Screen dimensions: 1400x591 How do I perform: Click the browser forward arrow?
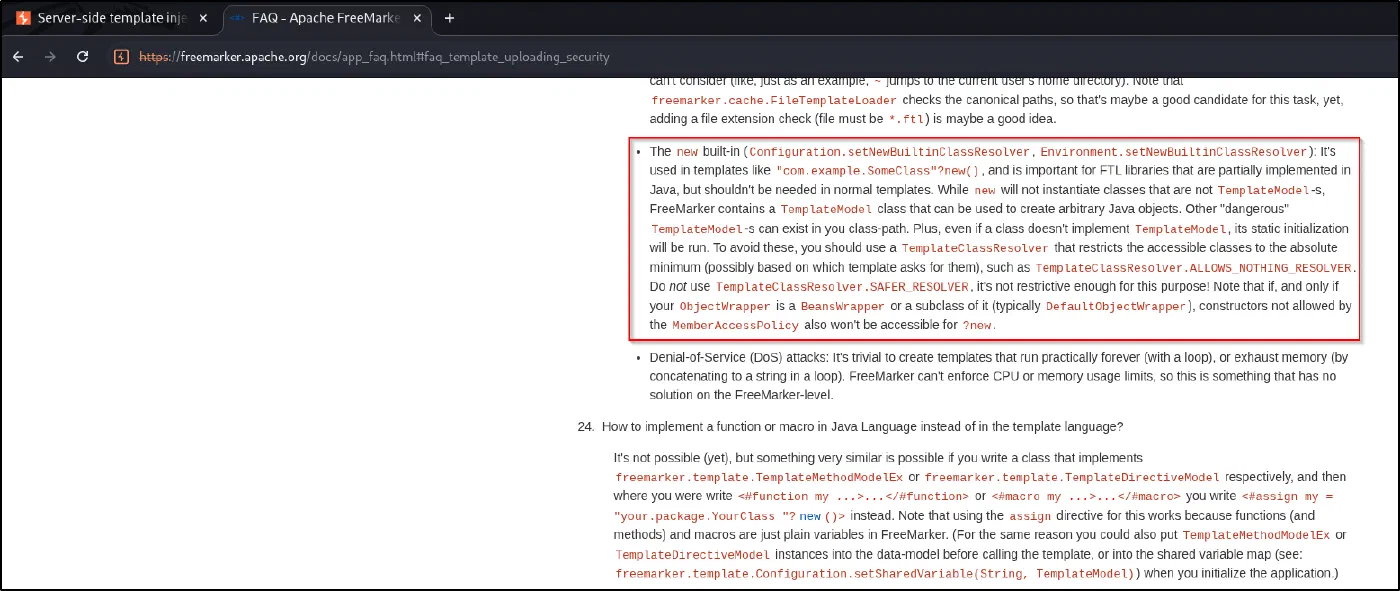[x=50, y=57]
